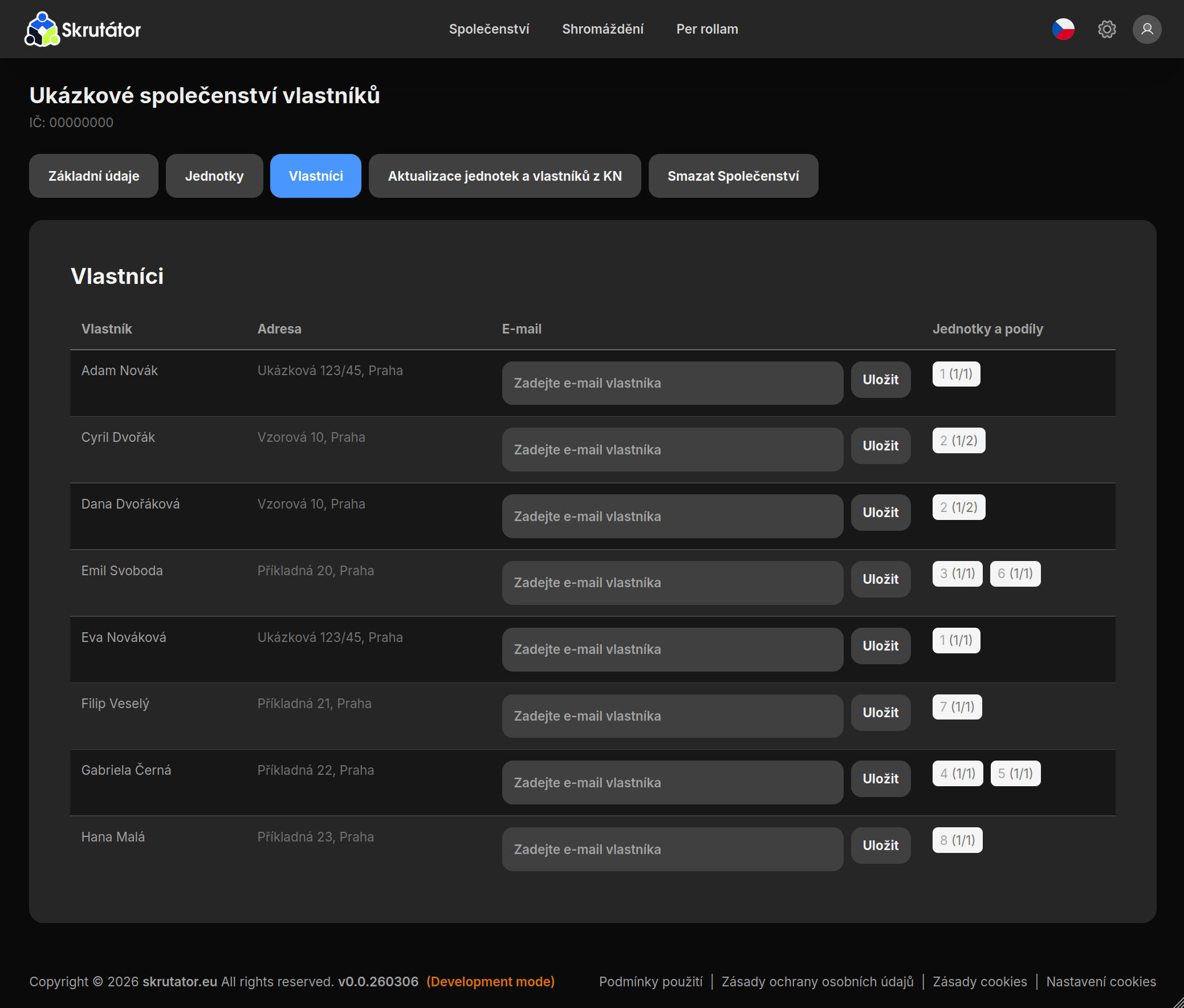
Task: Focus e-mail field for Hana Malá
Action: point(673,849)
